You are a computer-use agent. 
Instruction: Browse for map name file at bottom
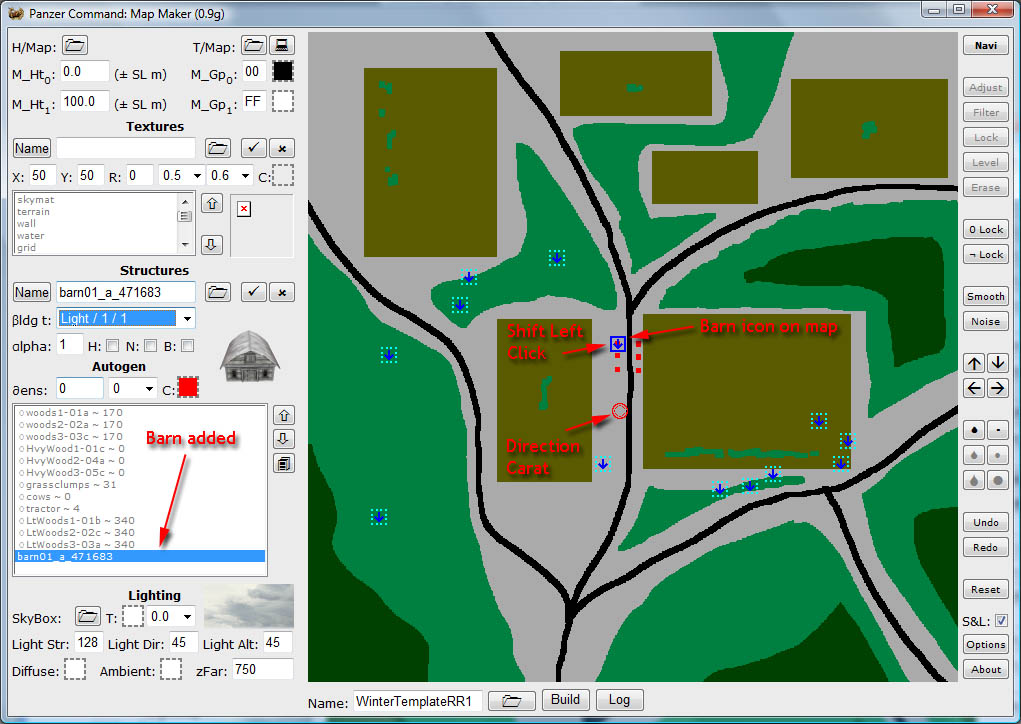pos(512,701)
